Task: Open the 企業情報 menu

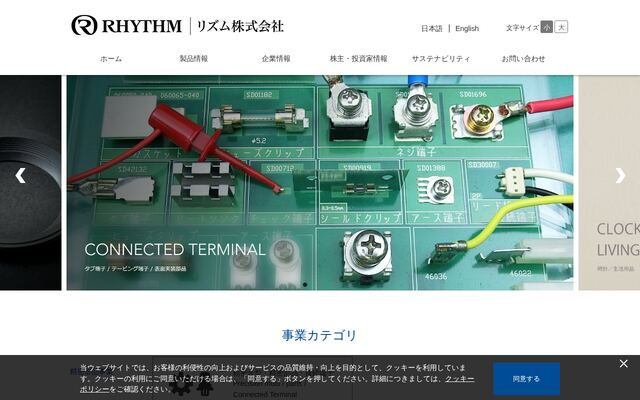Action: [x=276, y=59]
